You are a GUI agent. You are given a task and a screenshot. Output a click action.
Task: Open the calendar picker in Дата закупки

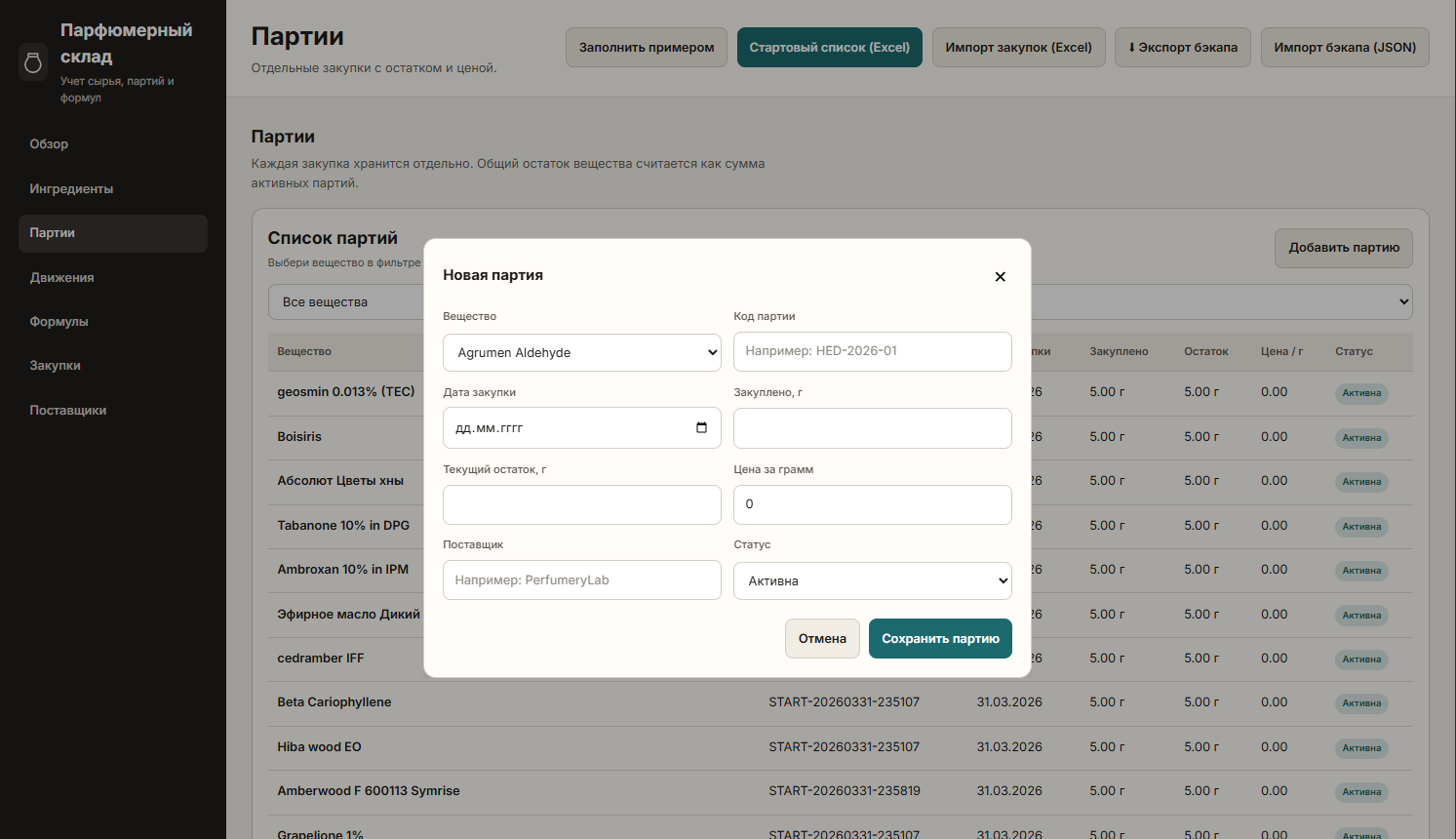[x=701, y=428]
